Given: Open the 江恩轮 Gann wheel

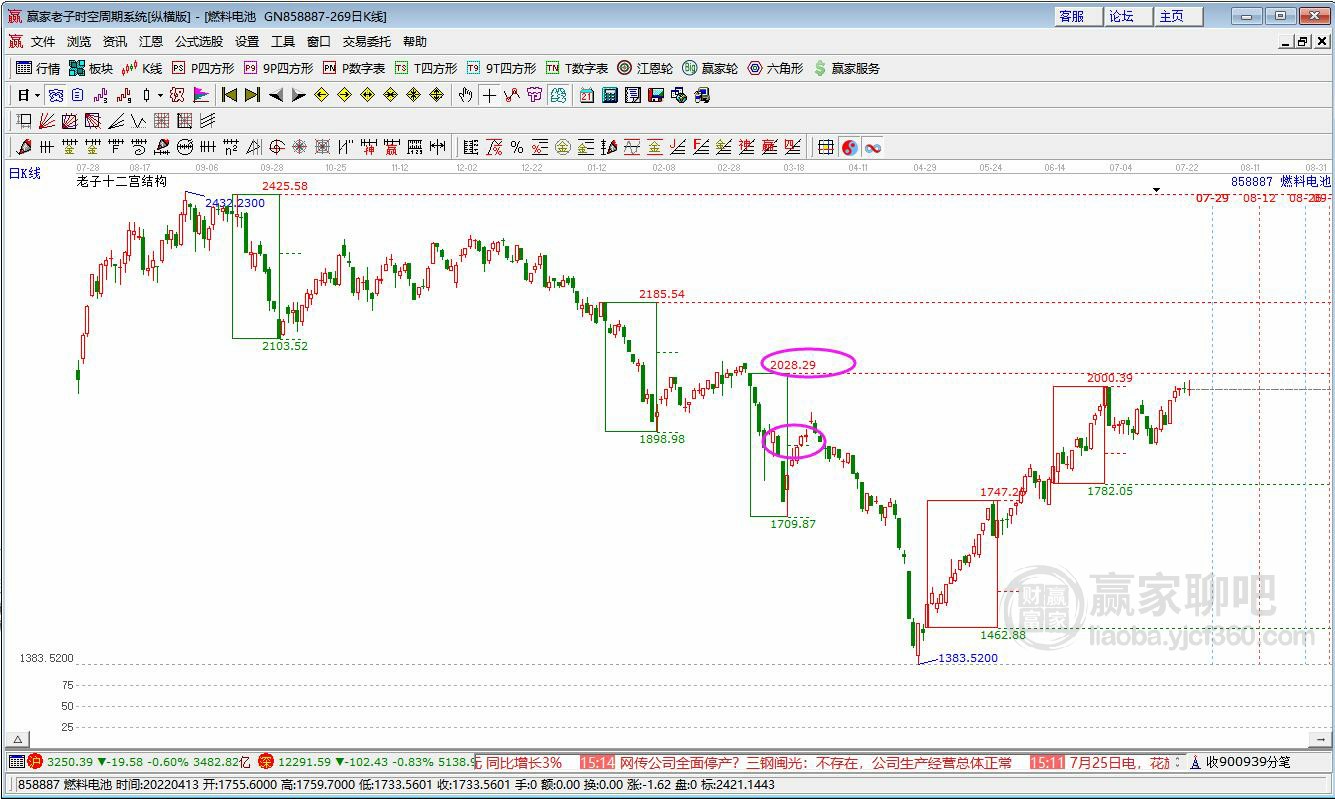Looking at the screenshot, I should click(645, 68).
